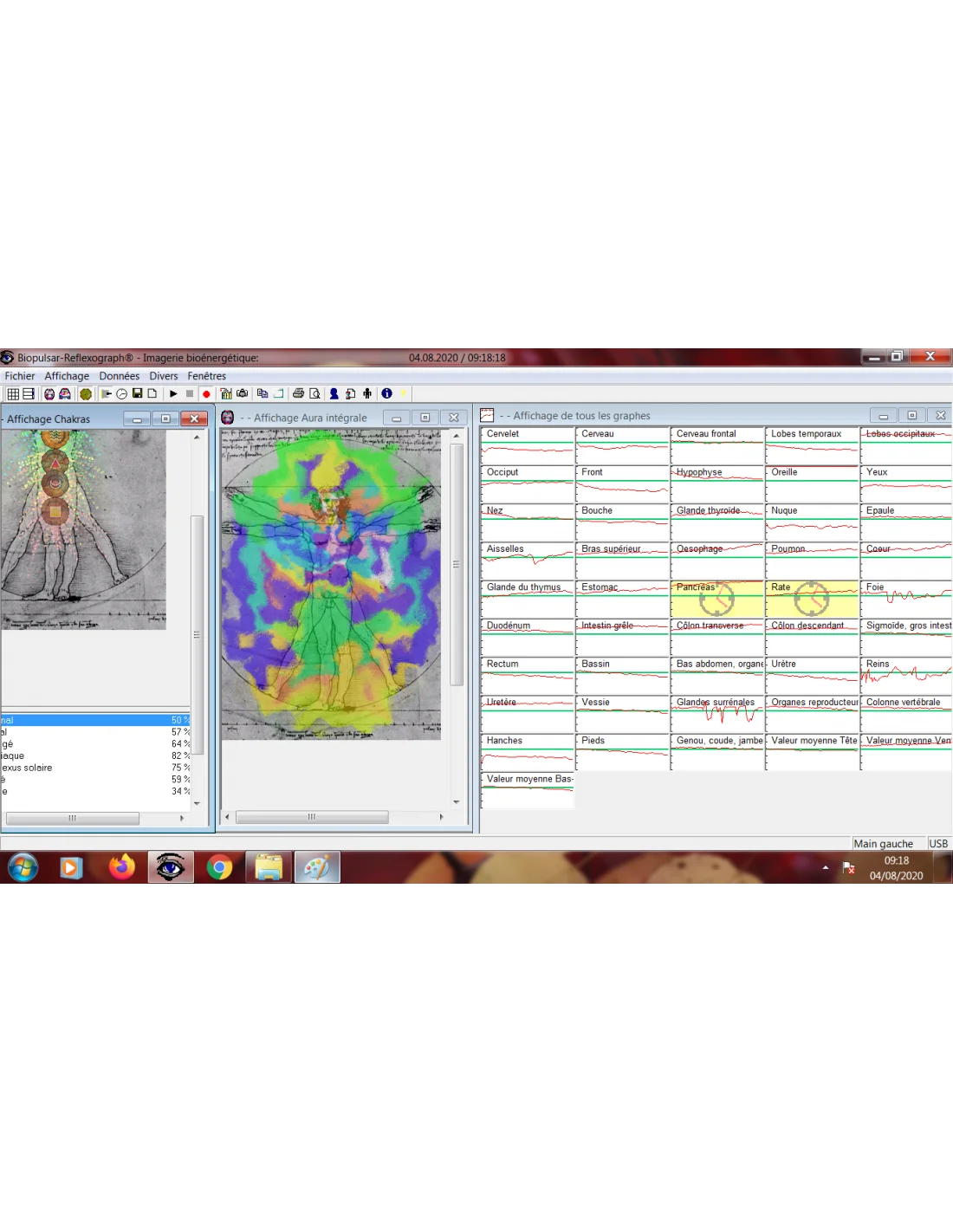Screen dimensions: 953x1232
Task: Open Google Chrome from the taskbar
Action: [220, 867]
